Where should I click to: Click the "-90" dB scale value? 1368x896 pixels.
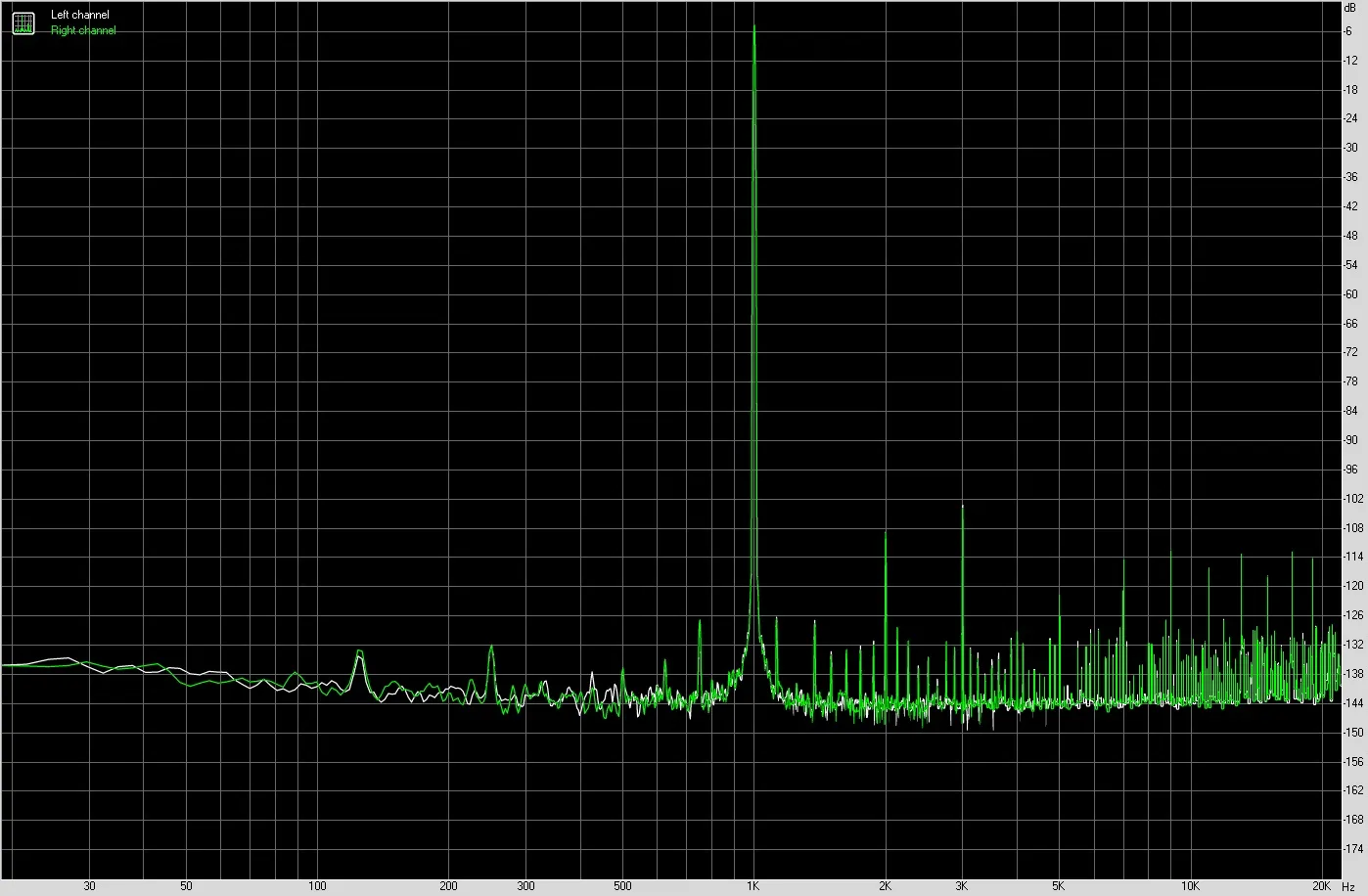pos(1351,440)
